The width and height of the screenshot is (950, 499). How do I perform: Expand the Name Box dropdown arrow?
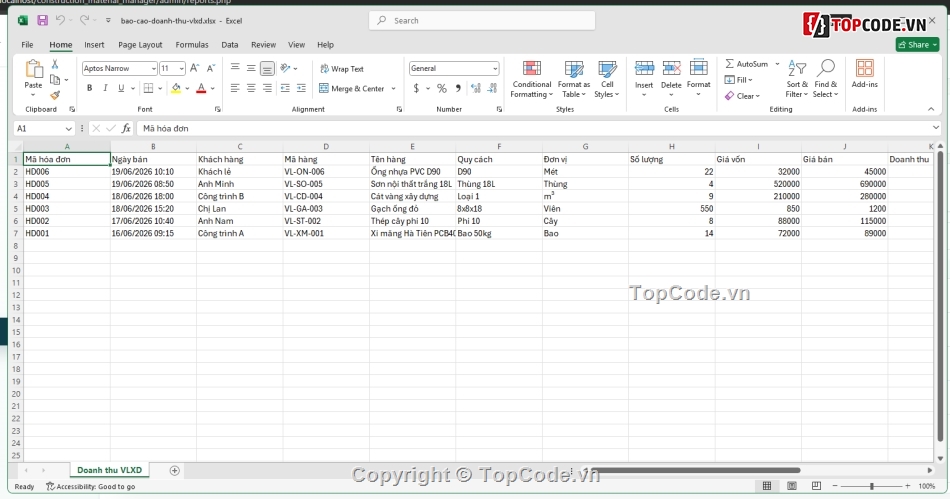[x=68, y=128]
